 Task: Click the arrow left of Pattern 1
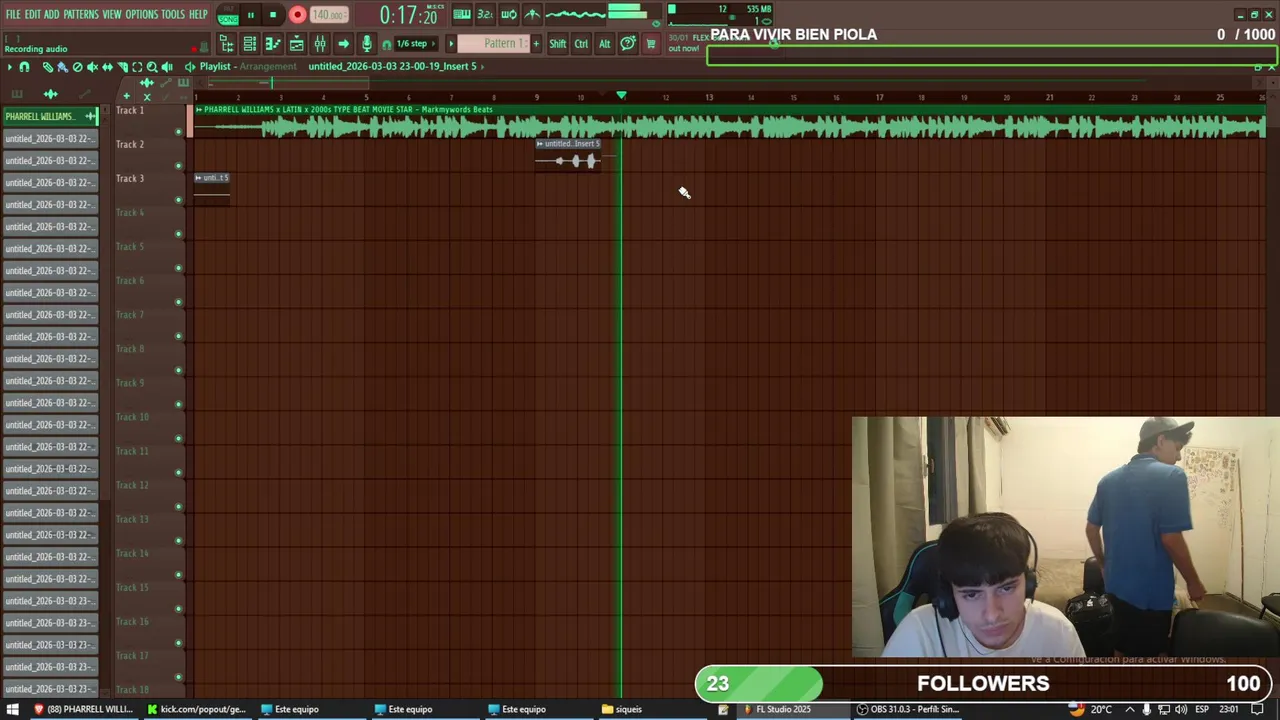451,44
